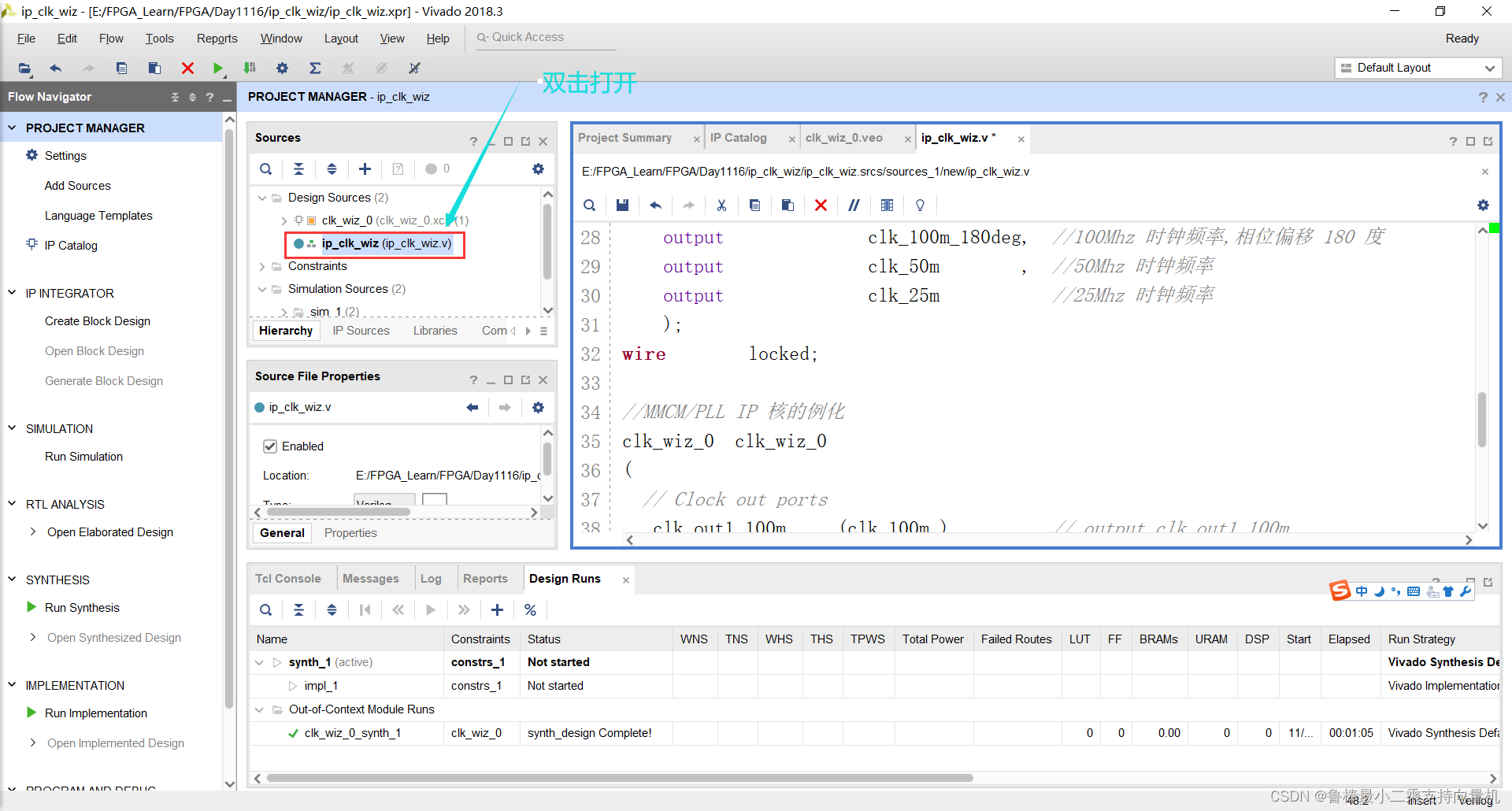1512x811 pixels.
Task: Expand Open Elaborated Design
Action: pyautogui.click(x=33, y=532)
